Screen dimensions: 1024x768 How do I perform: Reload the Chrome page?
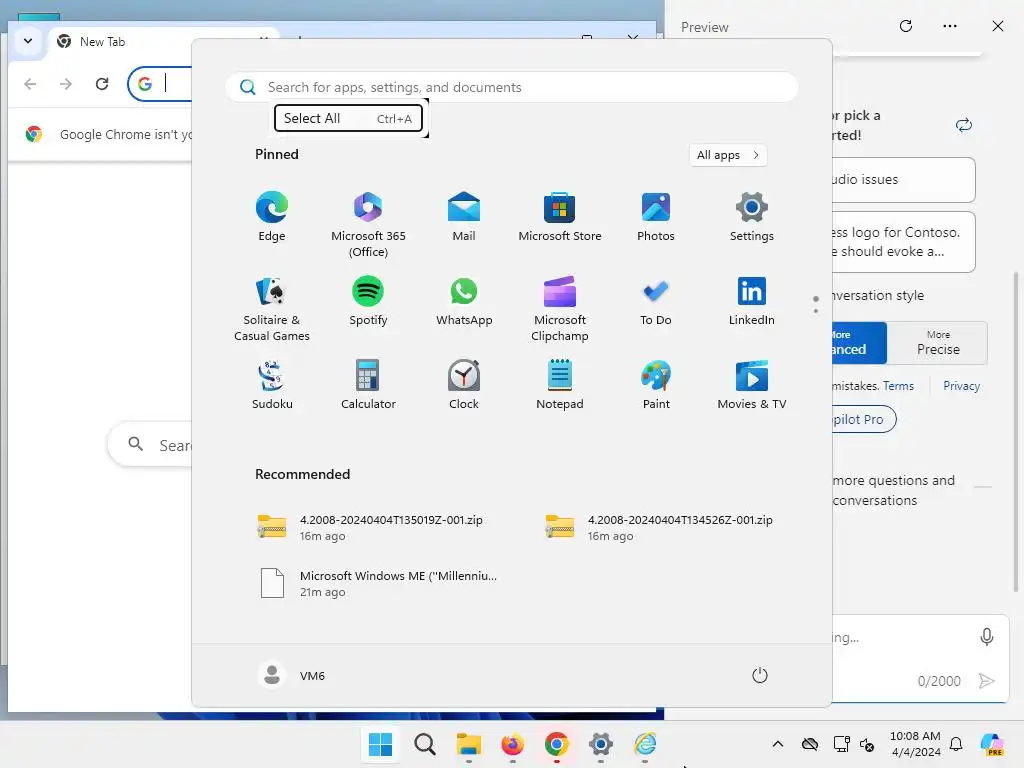click(102, 84)
